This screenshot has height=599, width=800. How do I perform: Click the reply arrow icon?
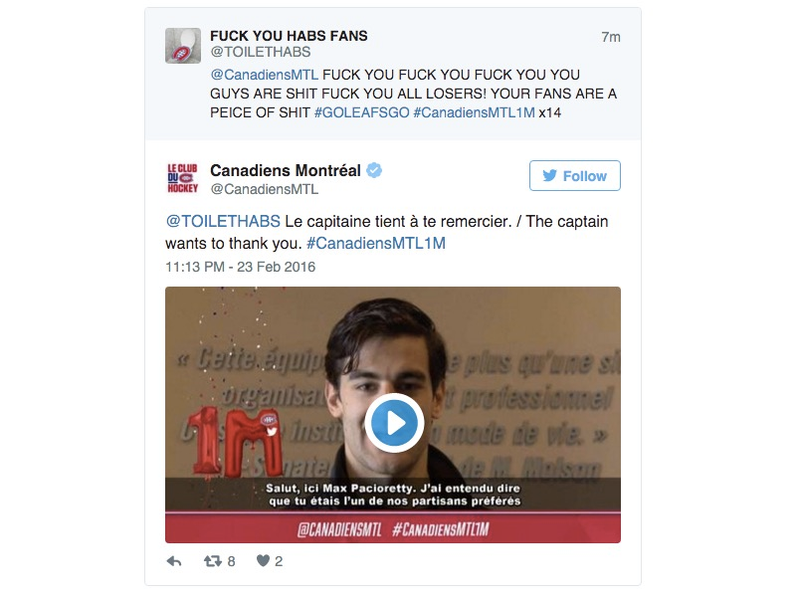tap(174, 561)
